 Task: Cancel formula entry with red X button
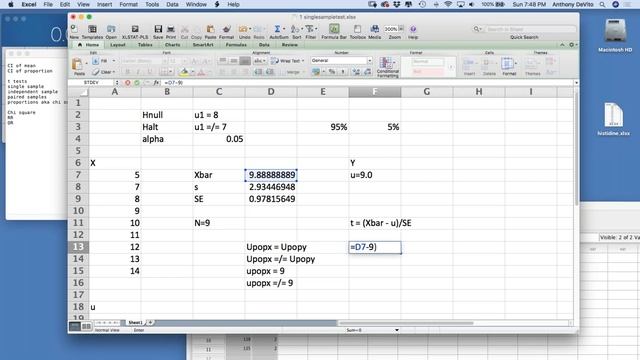[x=127, y=83]
